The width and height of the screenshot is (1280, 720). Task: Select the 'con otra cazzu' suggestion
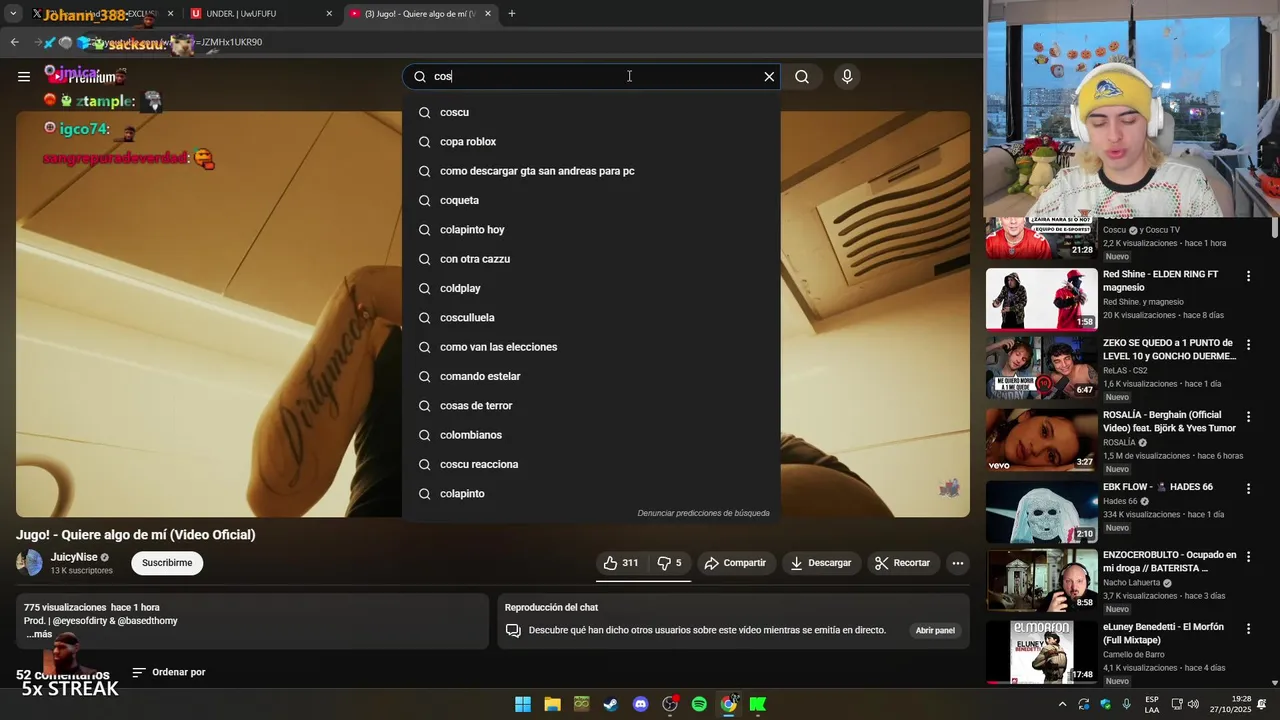(591, 259)
